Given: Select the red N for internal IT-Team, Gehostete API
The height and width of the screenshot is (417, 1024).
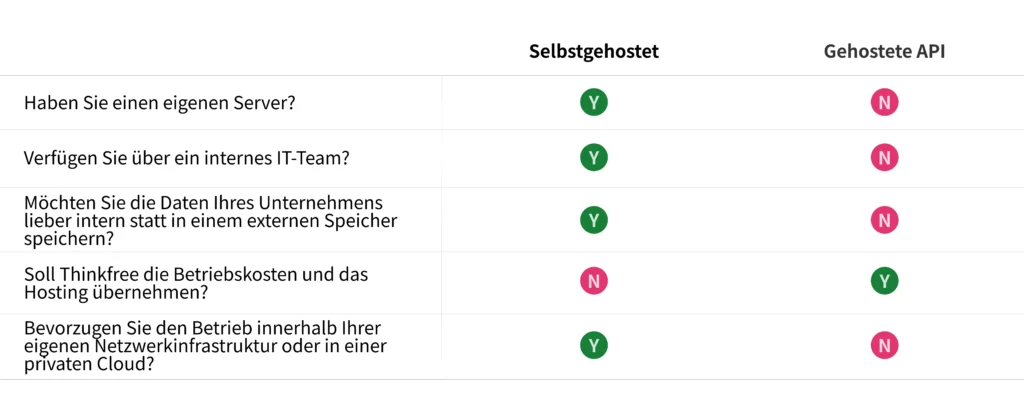Looking at the screenshot, I should coord(883,157).
